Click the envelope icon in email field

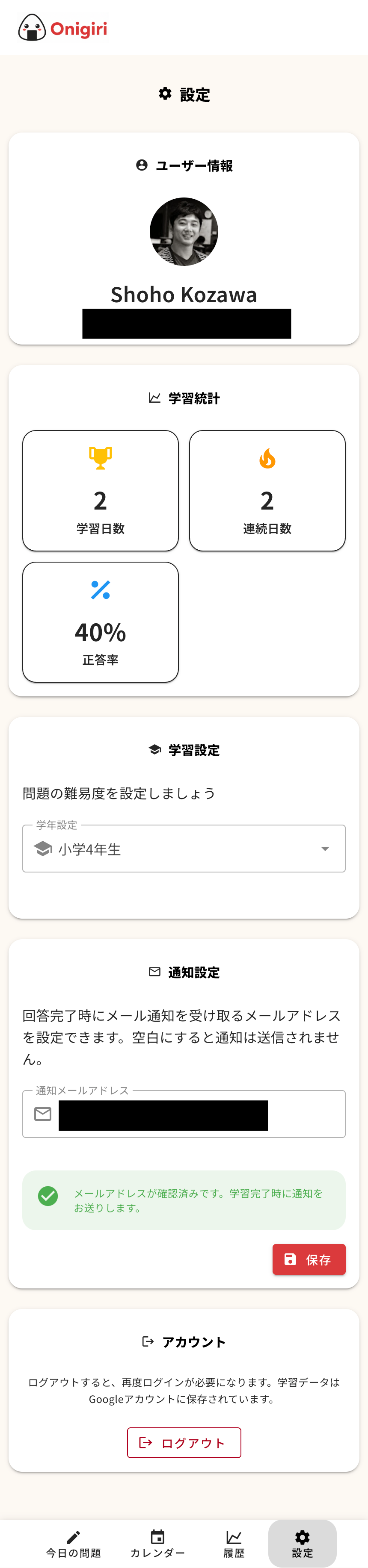point(43,1113)
